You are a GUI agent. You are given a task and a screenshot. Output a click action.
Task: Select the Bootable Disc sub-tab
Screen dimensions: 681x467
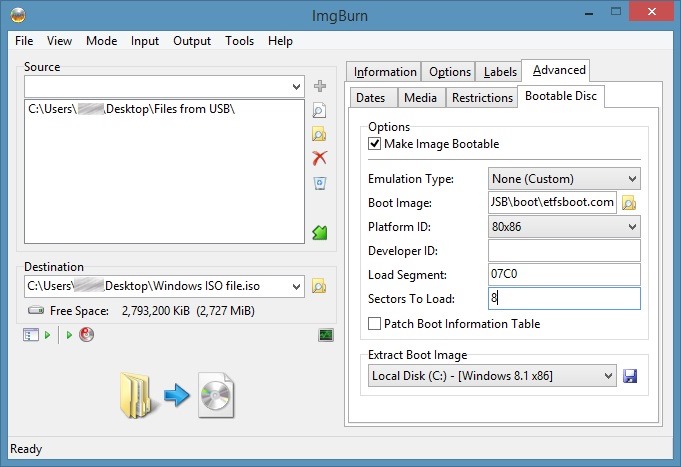click(x=561, y=96)
